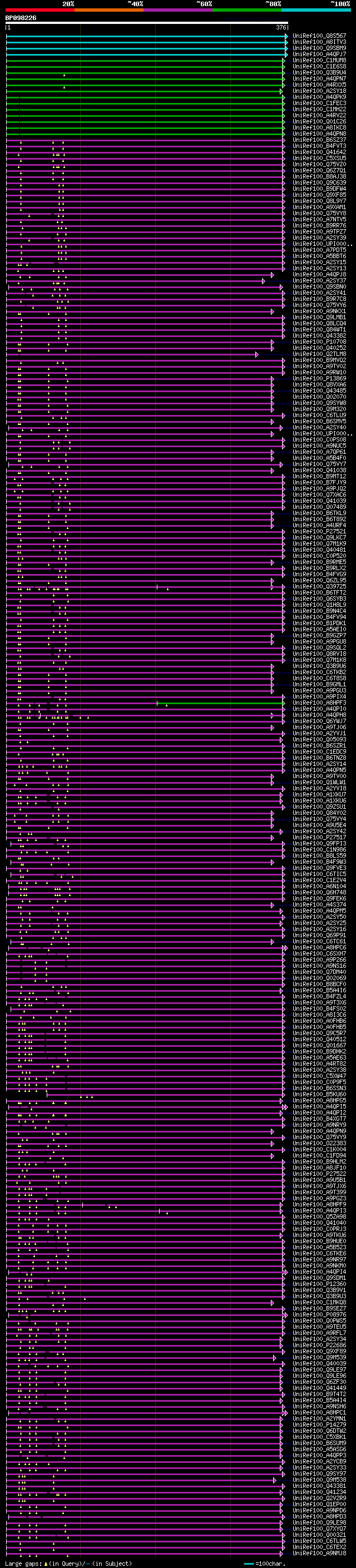The width and height of the screenshot is (356, 1568).
Task: Click label UniRef100_A8HPF3
Action: [x=319, y=703]
